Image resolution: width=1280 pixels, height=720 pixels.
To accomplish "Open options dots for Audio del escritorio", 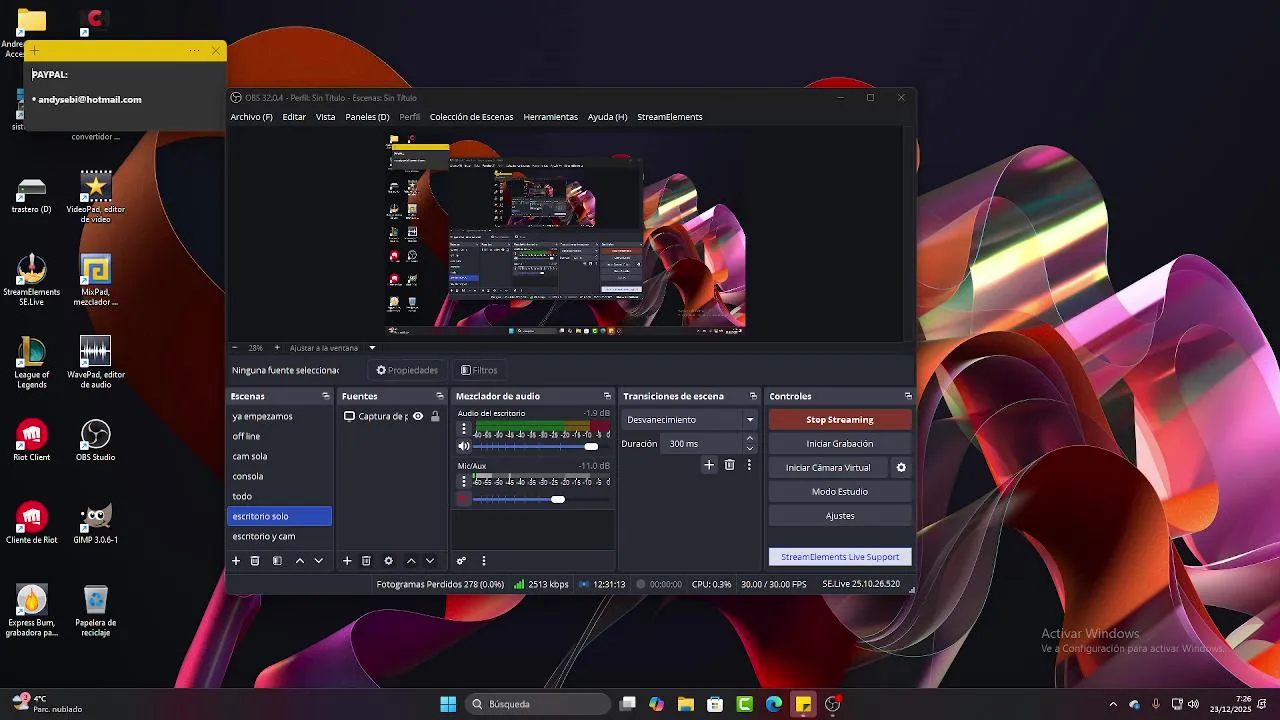I will (463, 429).
